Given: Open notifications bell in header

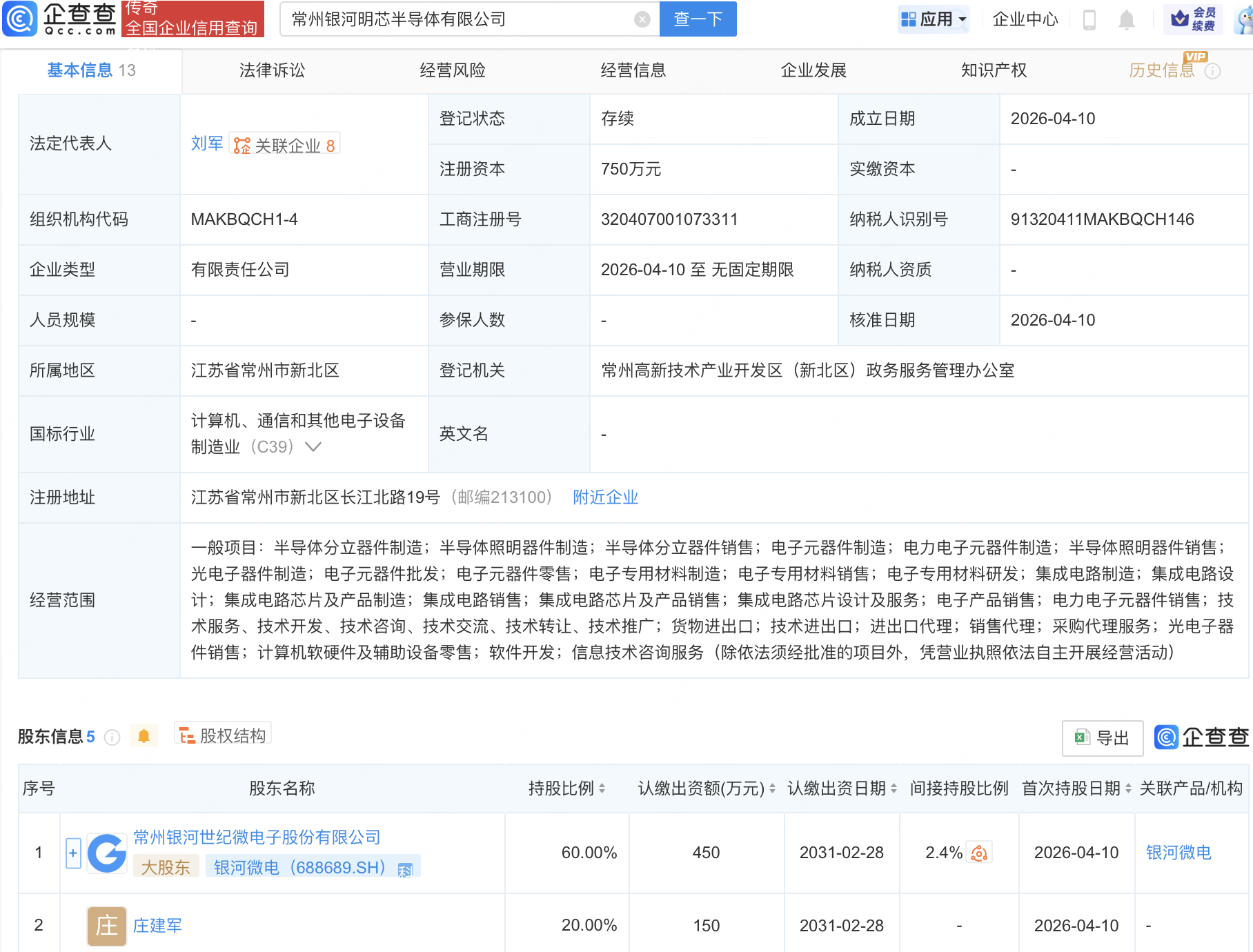Looking at the screenshot, I should coord(1126,20).
